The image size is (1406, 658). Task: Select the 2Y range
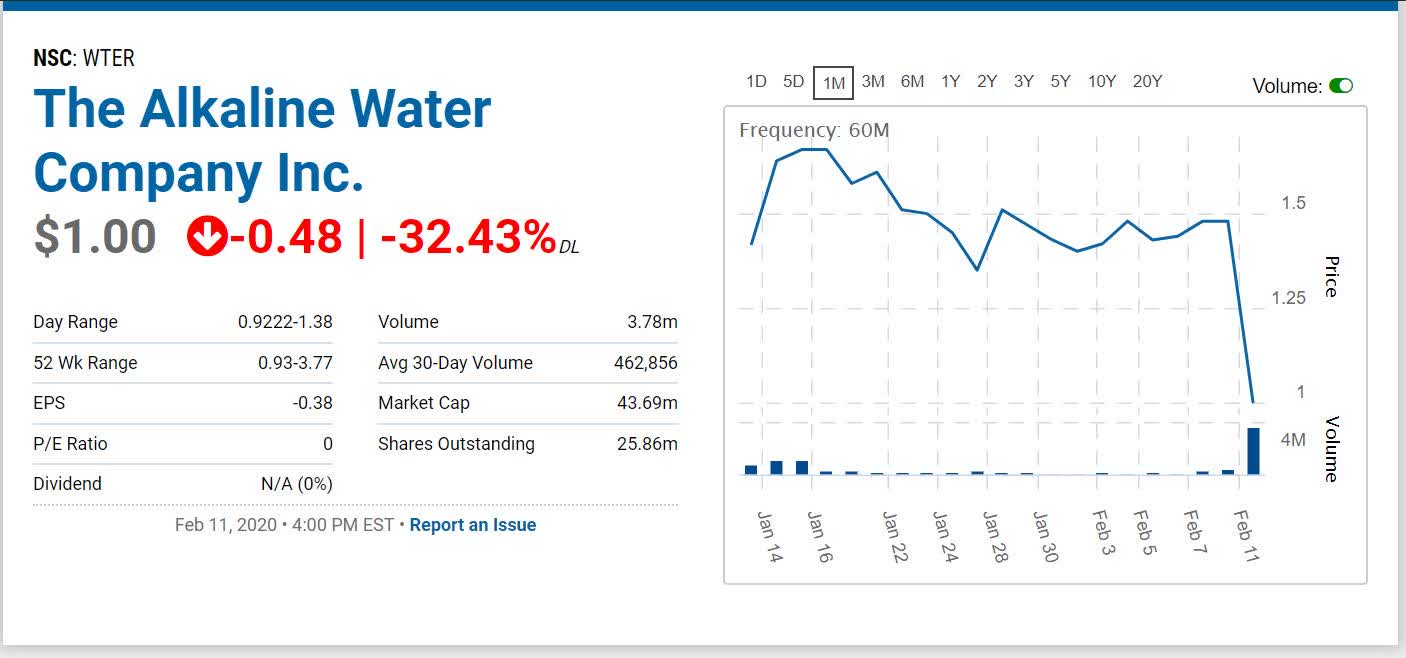986,81
